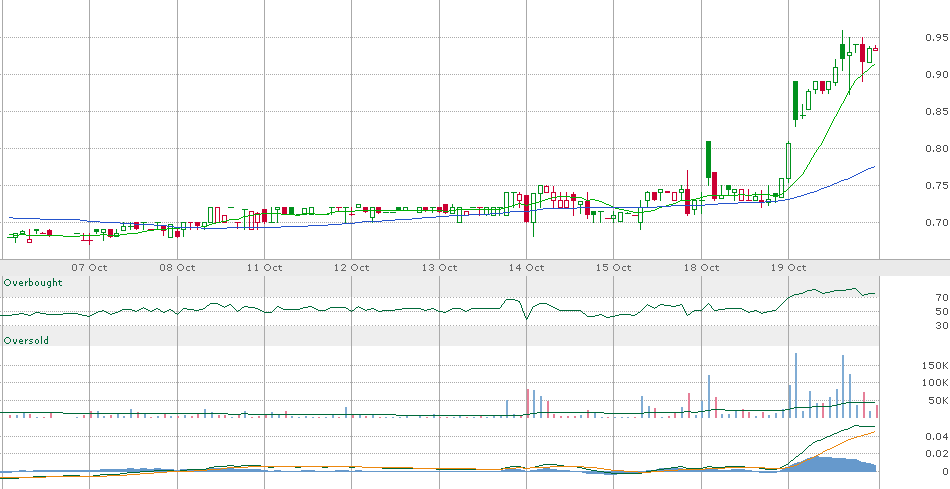950x489 pixels.
Task: Click the 14 Oct date label
Action: tap(526, 267)
